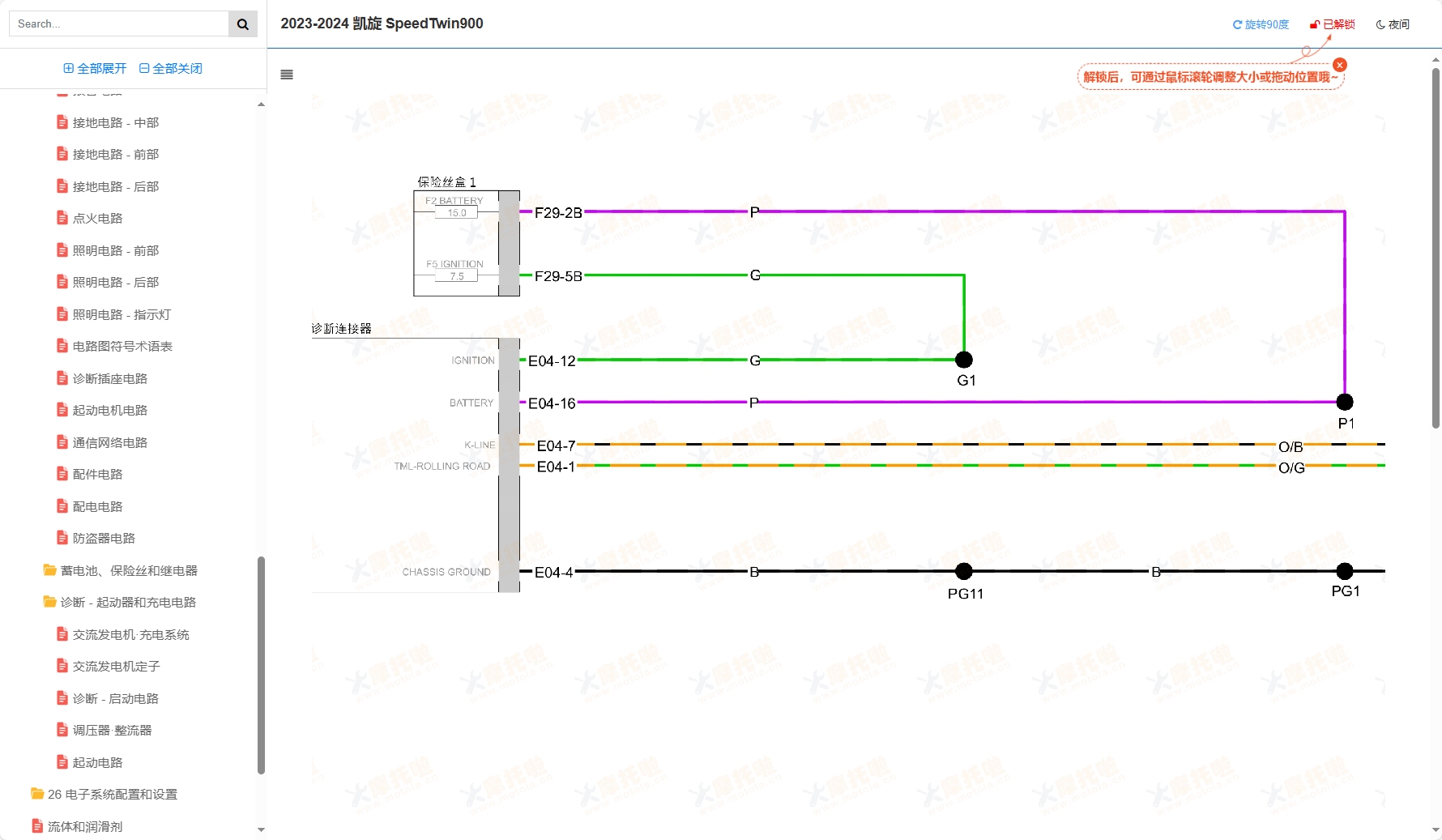Open document icon for 接地电路 - 前部
This screenshot has height=840, width=1442.
62,154
